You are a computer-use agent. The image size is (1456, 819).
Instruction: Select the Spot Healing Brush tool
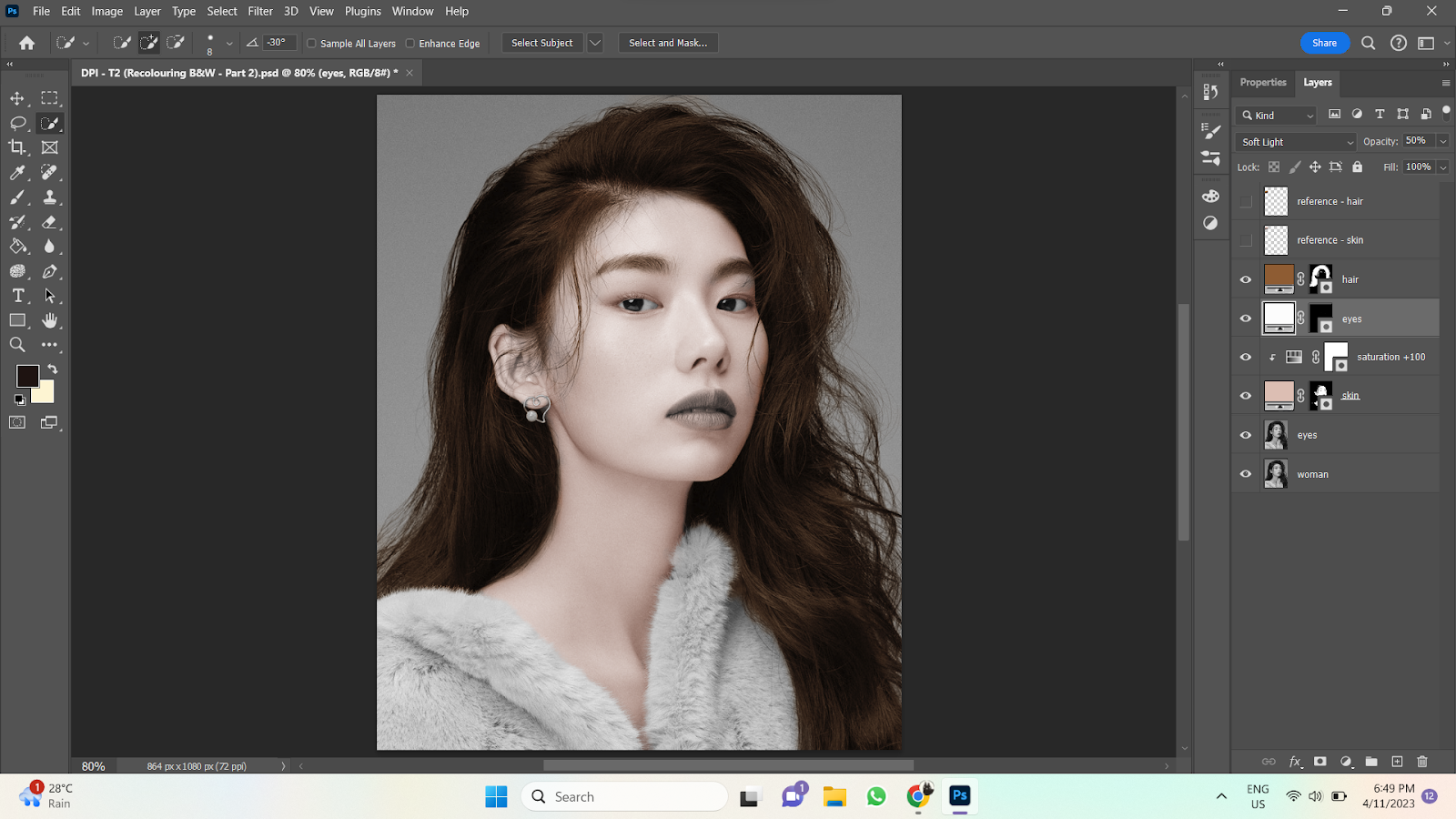point(50,172)
